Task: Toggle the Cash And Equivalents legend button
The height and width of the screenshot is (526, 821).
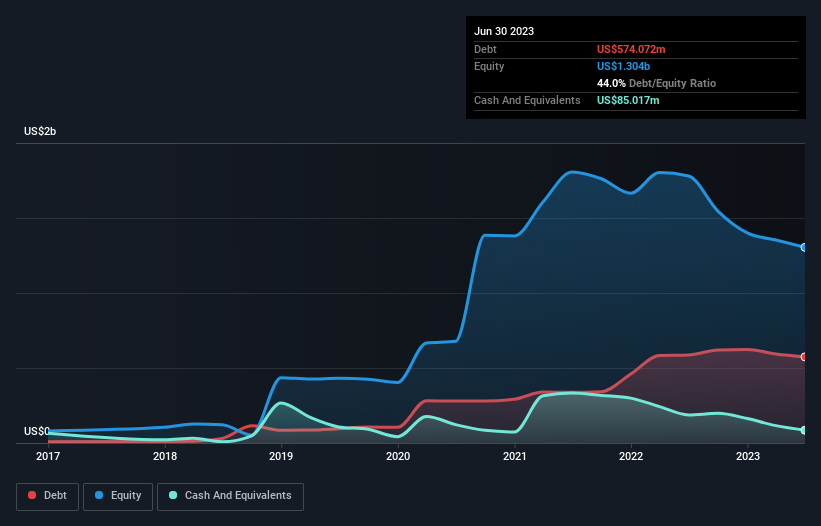Action: tap(230, 496)
